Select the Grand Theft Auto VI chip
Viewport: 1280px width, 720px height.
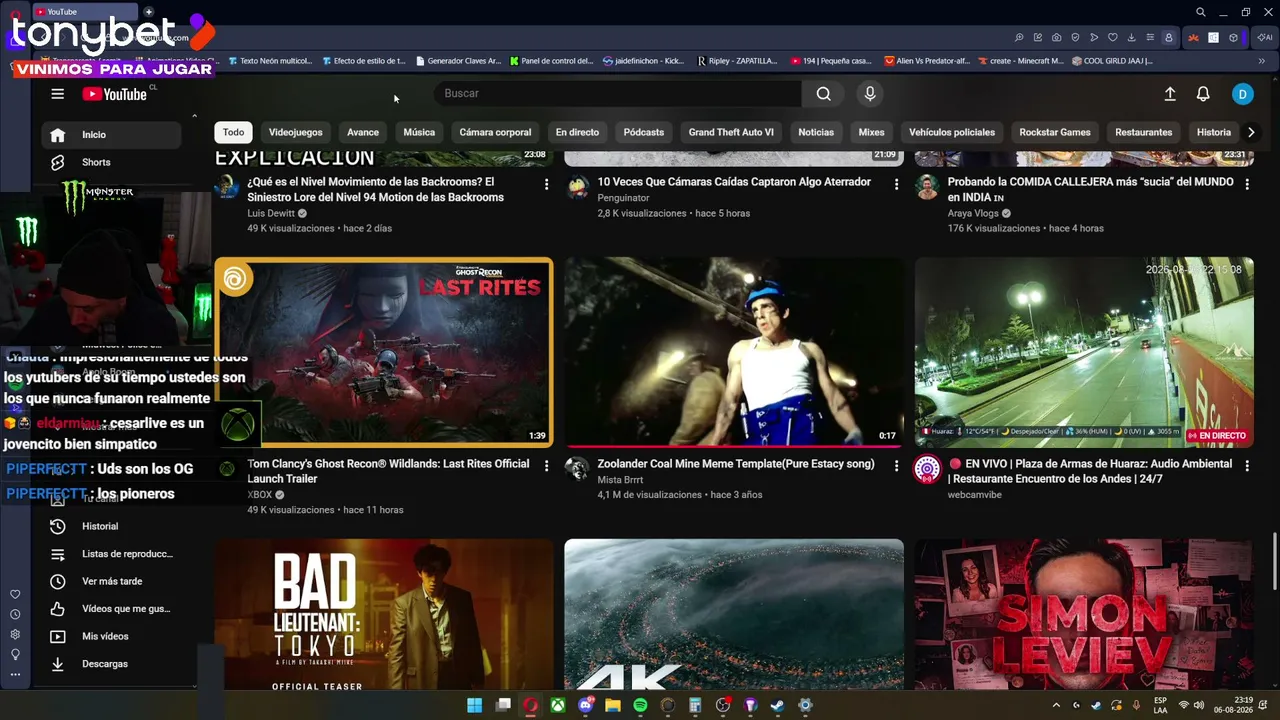pos(731,132)
